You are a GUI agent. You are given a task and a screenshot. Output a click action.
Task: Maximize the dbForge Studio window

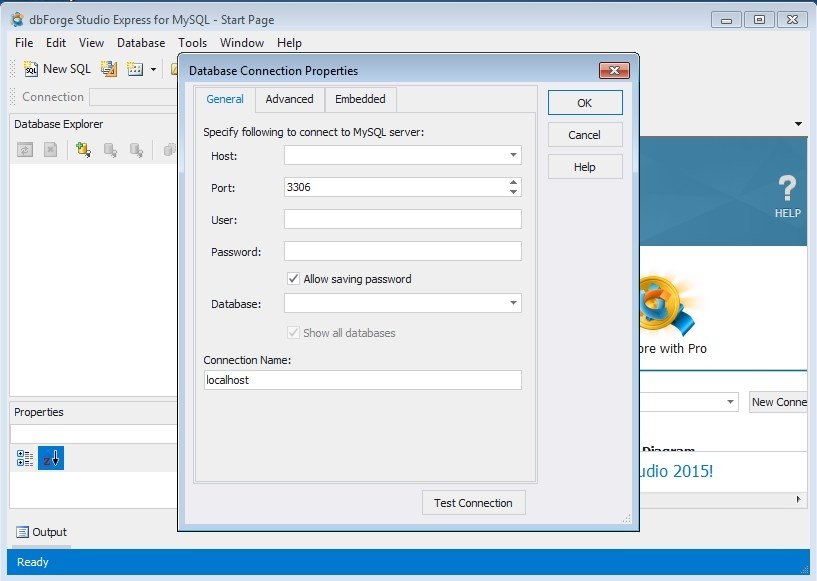(759, 20)
